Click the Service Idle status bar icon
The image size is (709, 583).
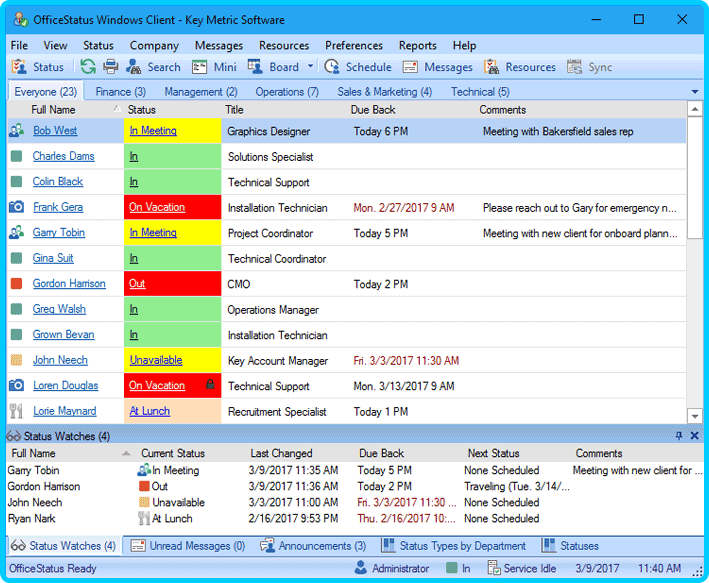pyautogui.click(x=494, y=568)
